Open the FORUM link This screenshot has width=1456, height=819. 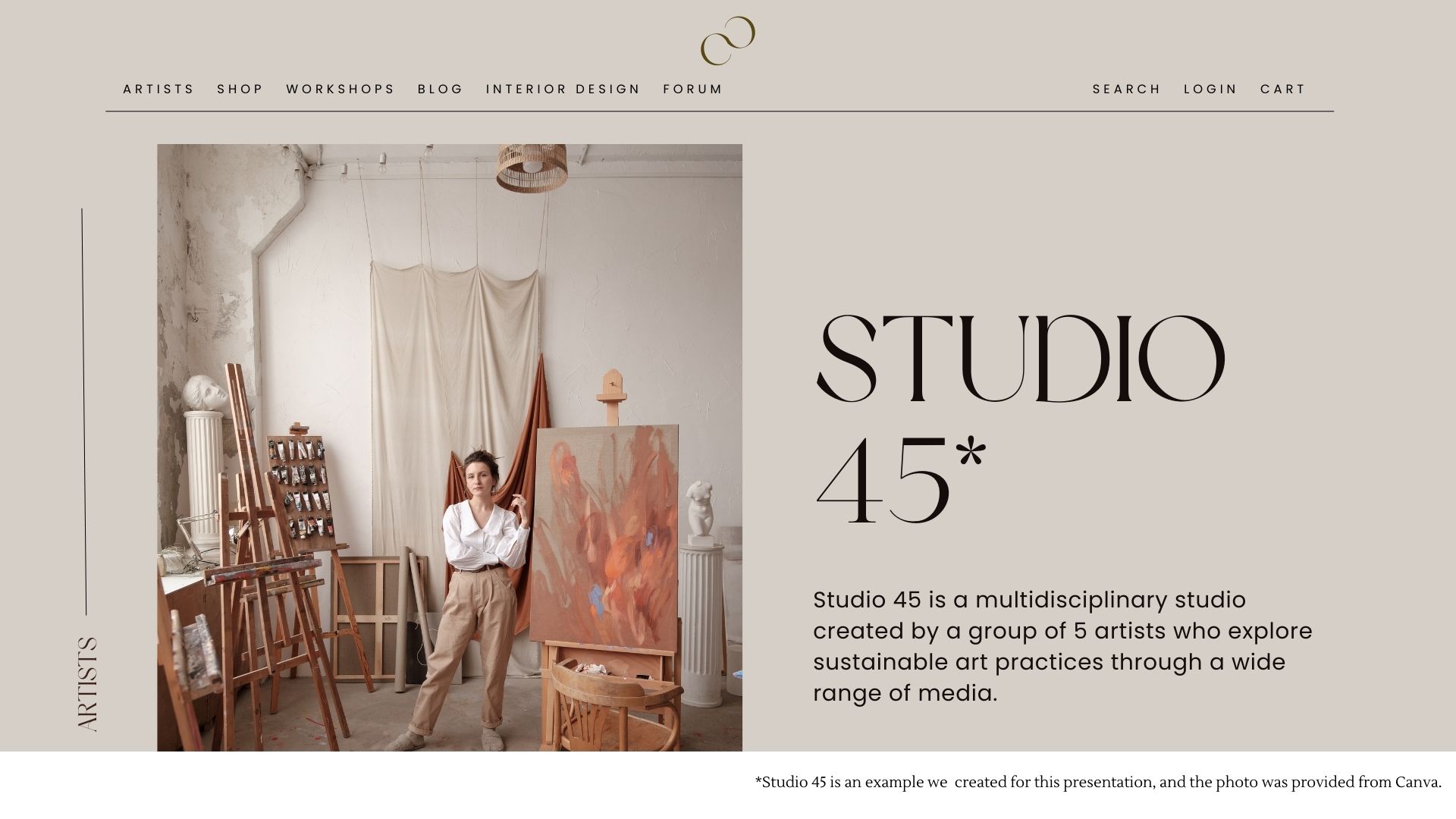[x=692, y=89]
